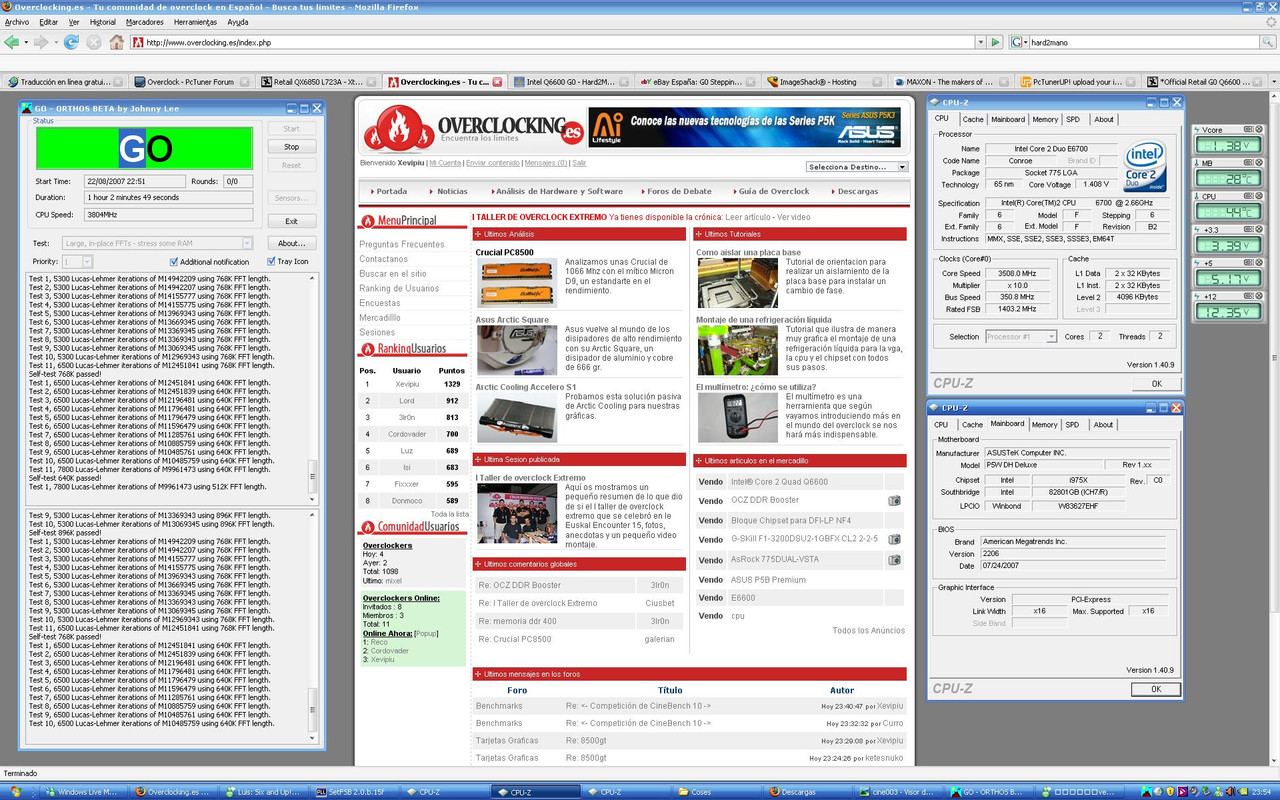Open Windows Live Messenger from taskbar
Image resolution: width=1280 pixels, height=800 pixels.
[x=84, y=792]
